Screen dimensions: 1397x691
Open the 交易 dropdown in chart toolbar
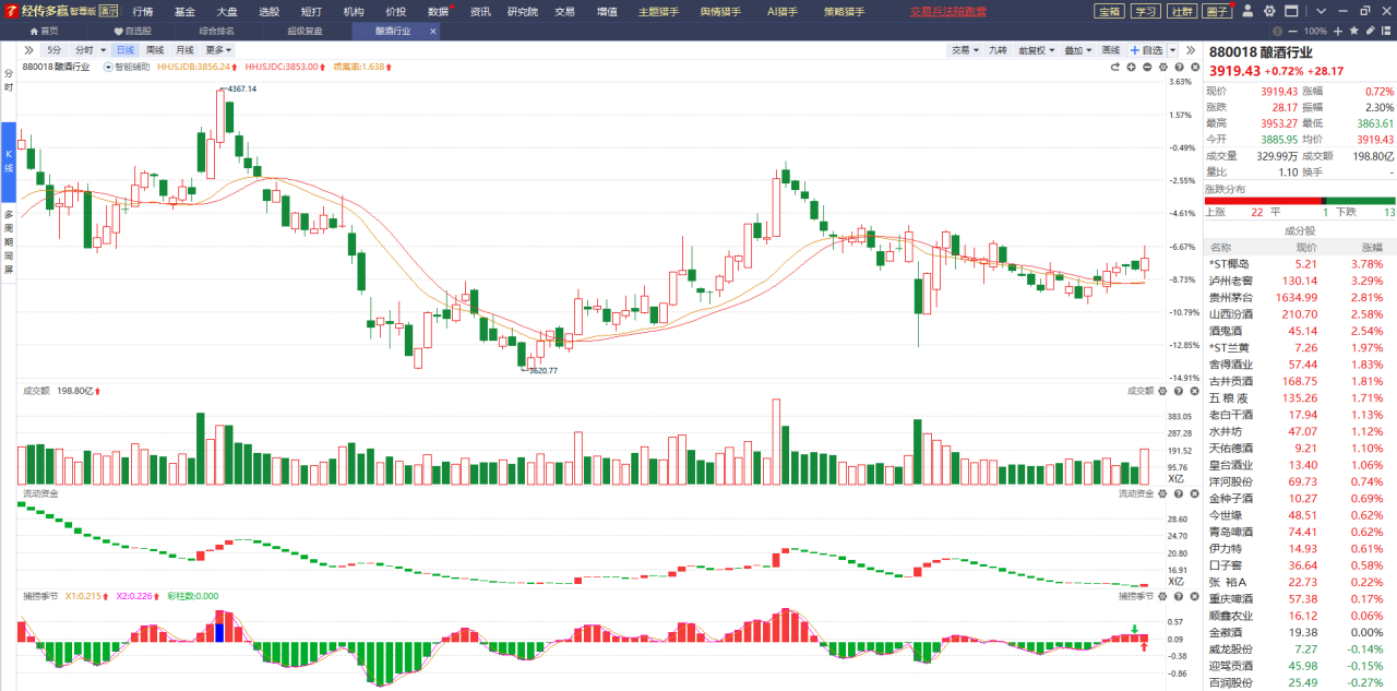tap(965, 50)
